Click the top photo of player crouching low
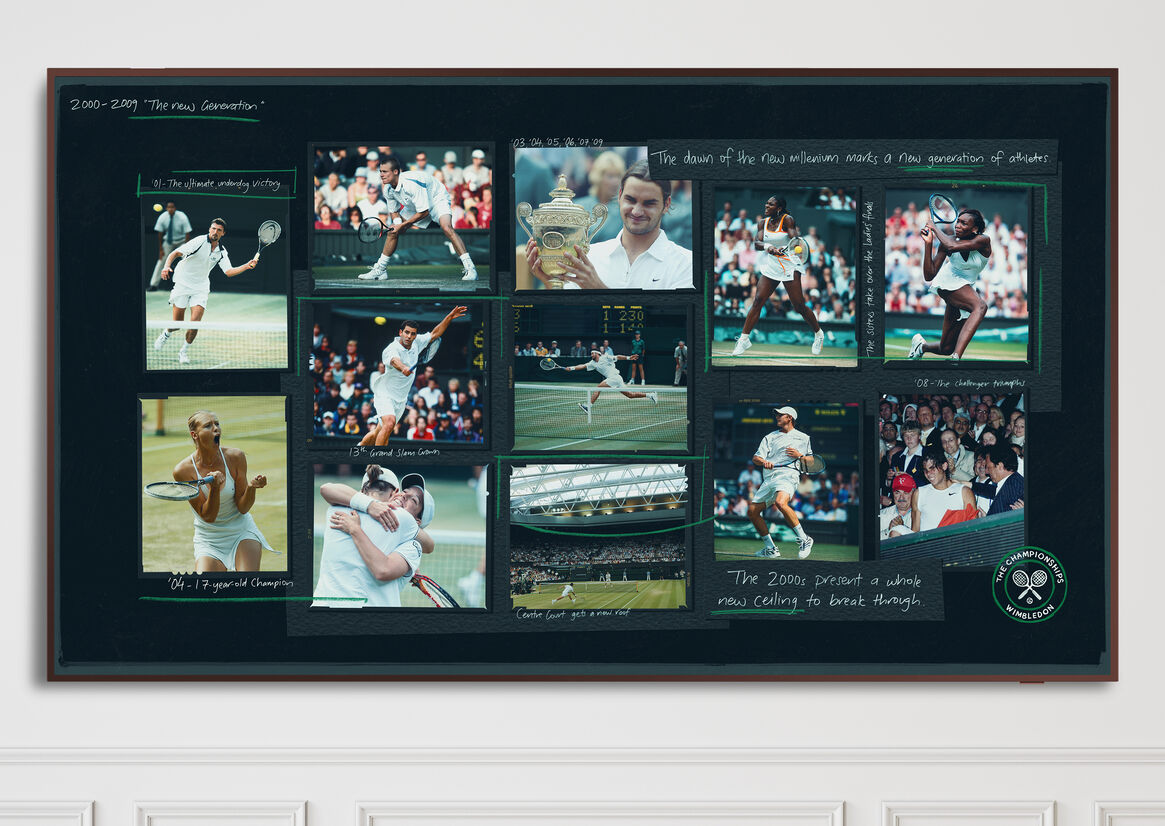The width and height of the screenshot is (1165, 826). pos(401,216)
